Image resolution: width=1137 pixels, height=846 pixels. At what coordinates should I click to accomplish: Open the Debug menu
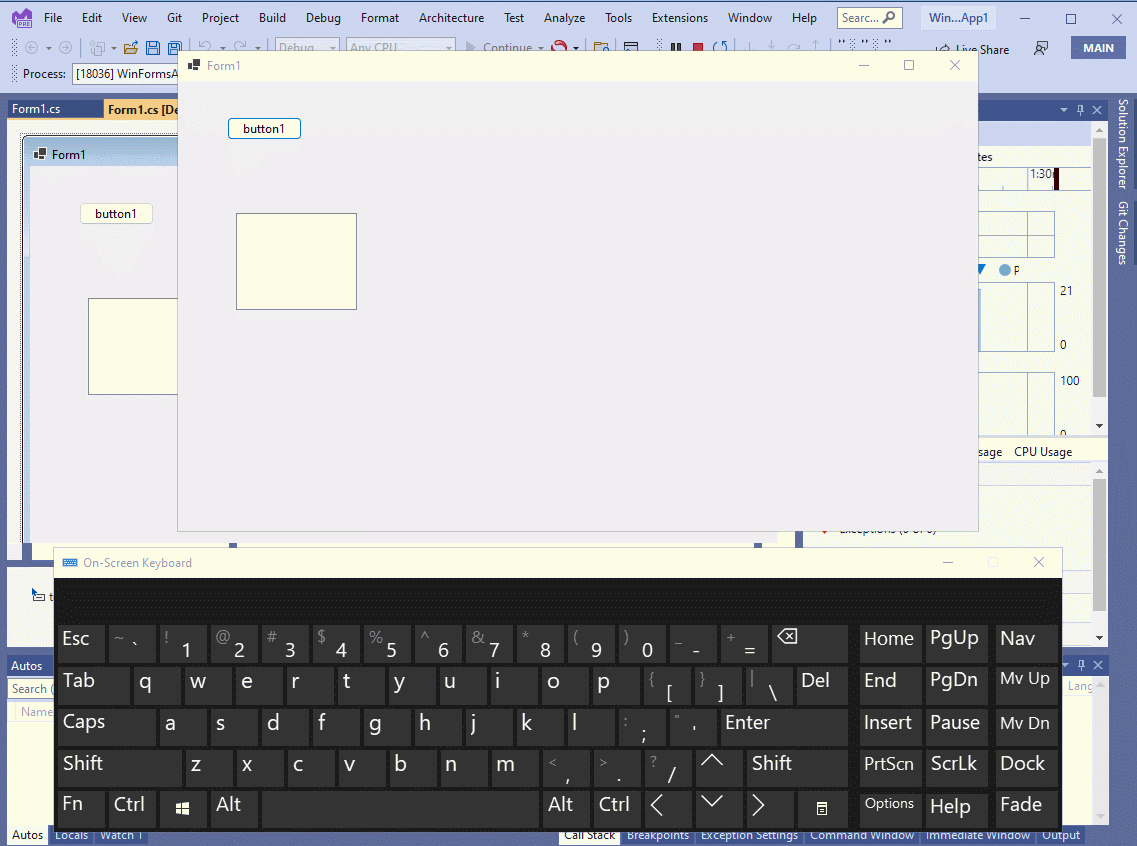point(322,17)
